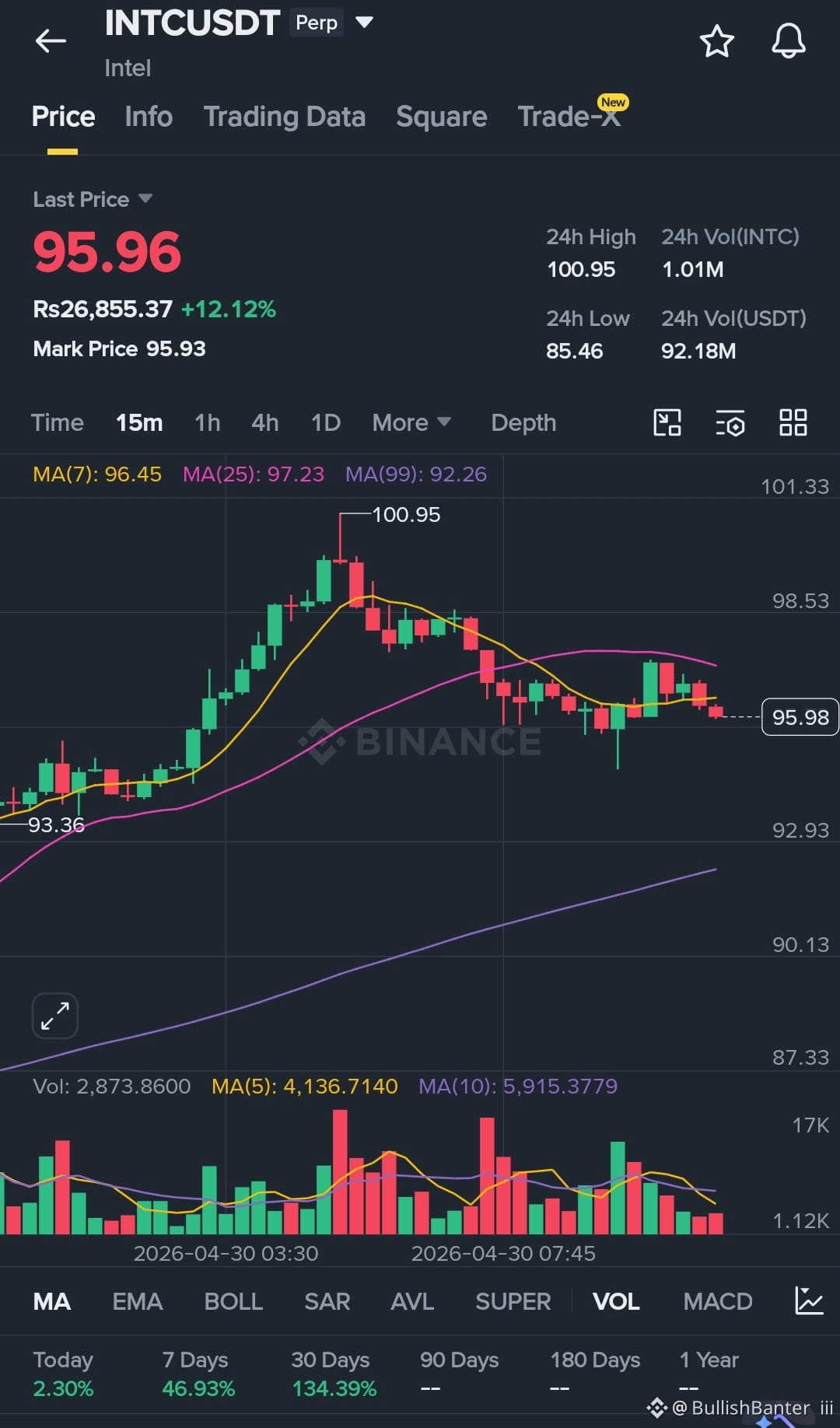Open chart display settings icon
This screenshot has width=840, height=1428.
coord(730,422)
